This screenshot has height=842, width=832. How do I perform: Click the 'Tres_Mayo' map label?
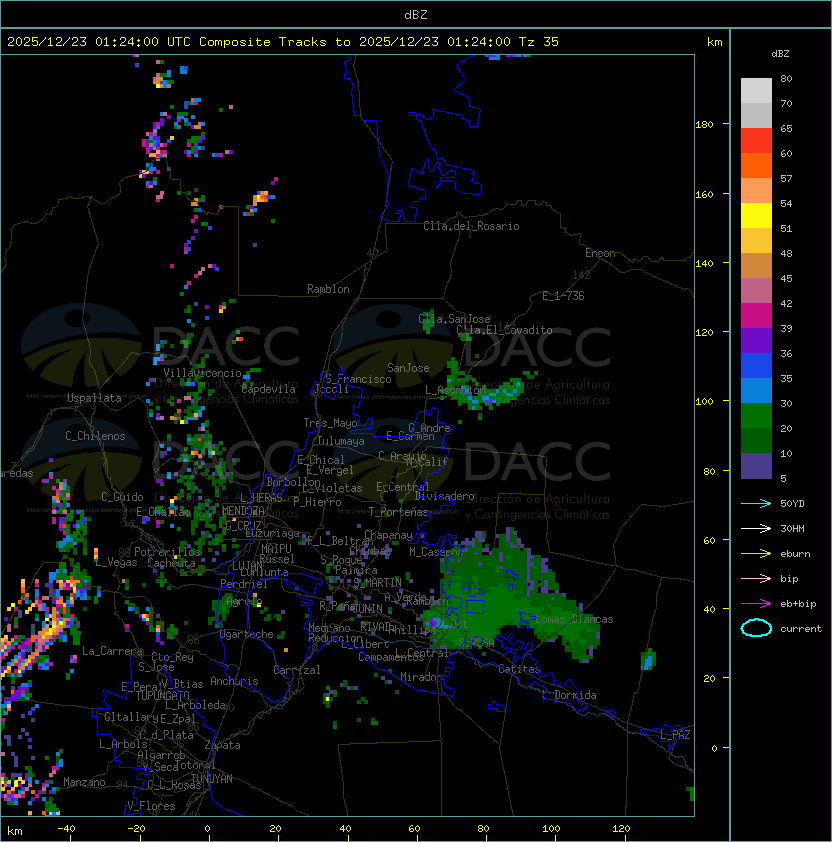point(330,423)
